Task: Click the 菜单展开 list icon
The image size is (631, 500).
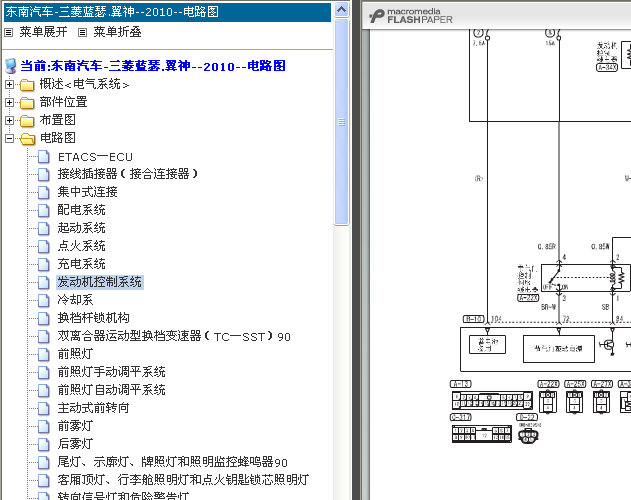Action: pos(8,33)
